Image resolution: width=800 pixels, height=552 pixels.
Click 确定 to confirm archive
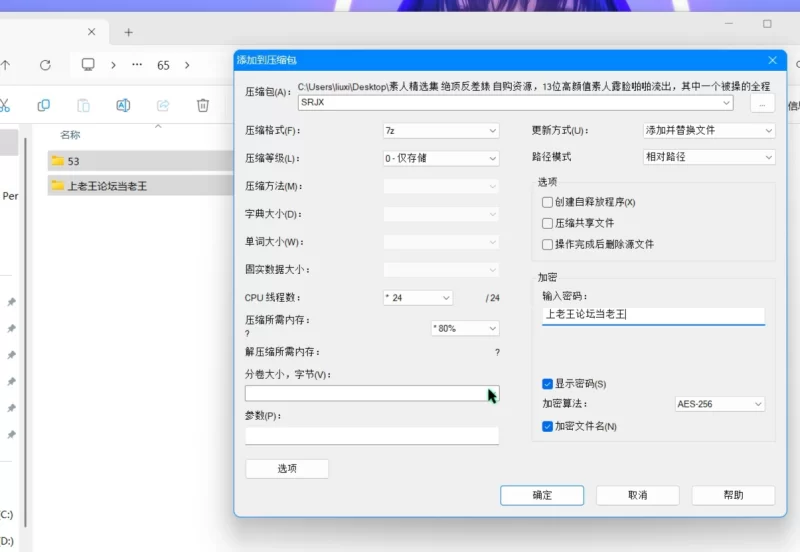(542, 495)
